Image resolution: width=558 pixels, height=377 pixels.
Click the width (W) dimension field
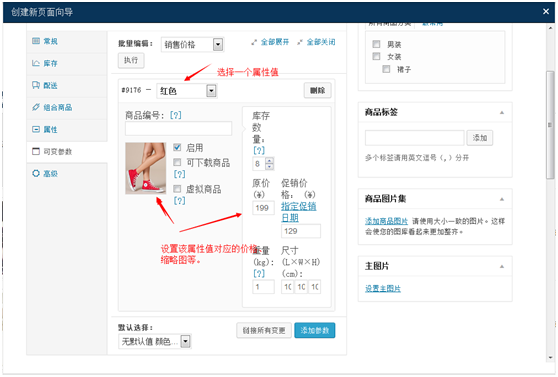[301, 287]
